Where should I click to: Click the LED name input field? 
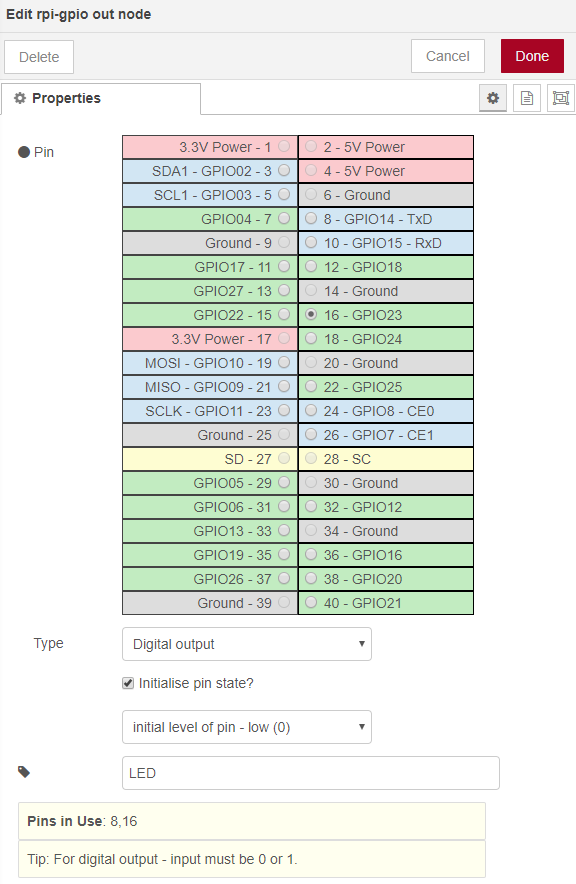point(311,773)
